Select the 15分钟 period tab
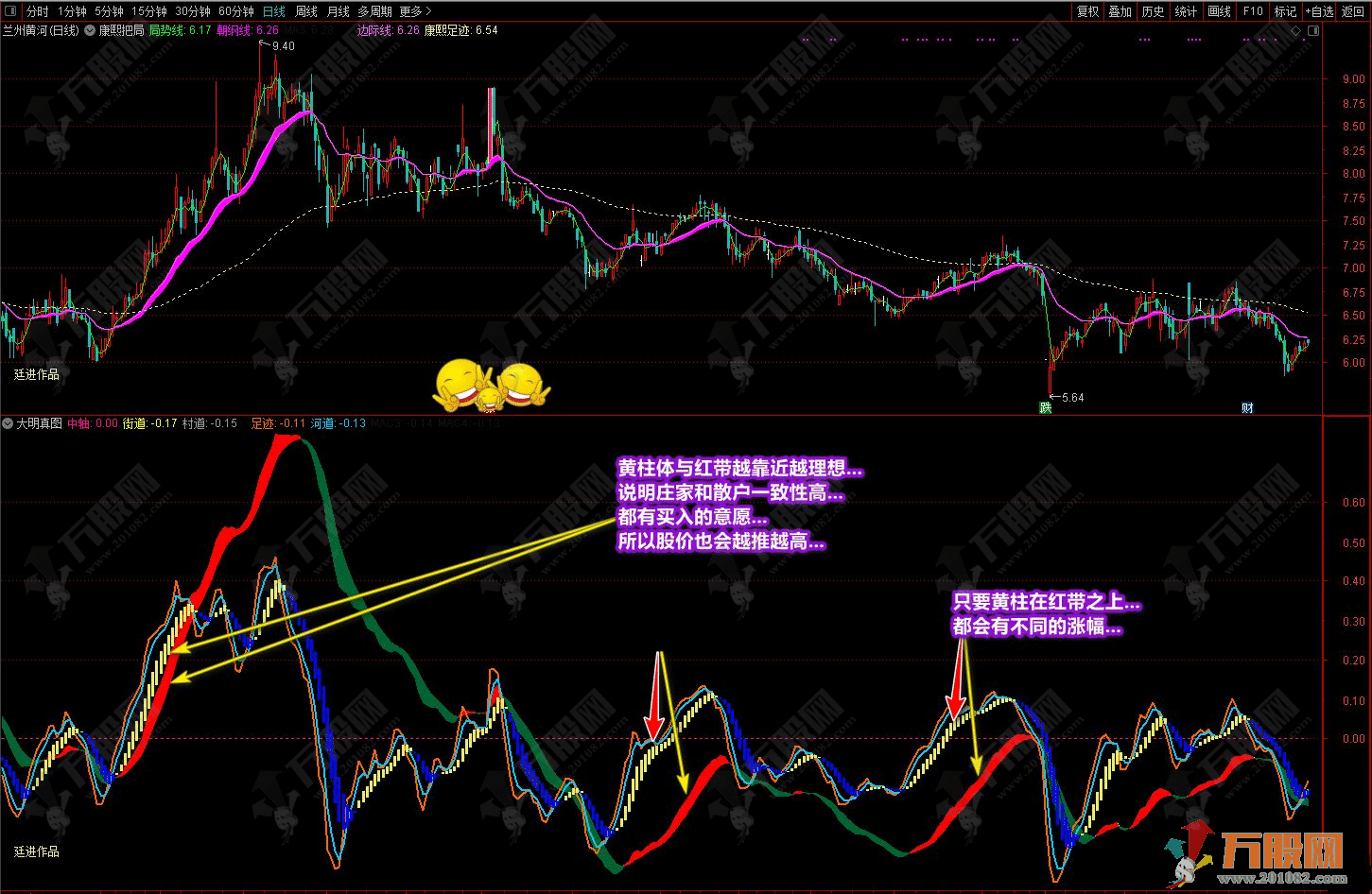Screen dimensions: 1372x894 click(148, 11)
